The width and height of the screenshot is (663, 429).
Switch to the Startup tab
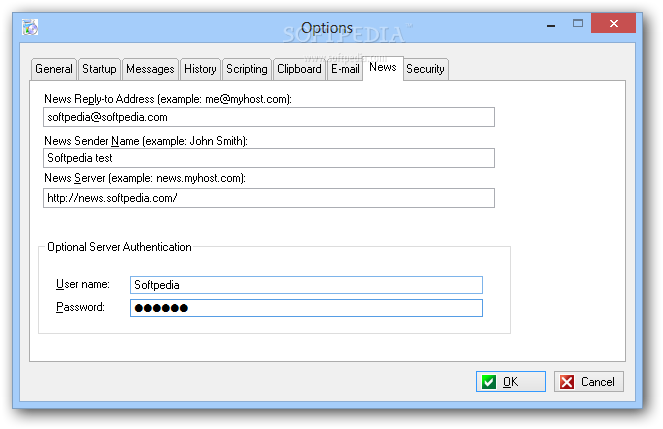click(x=99, y=69)
